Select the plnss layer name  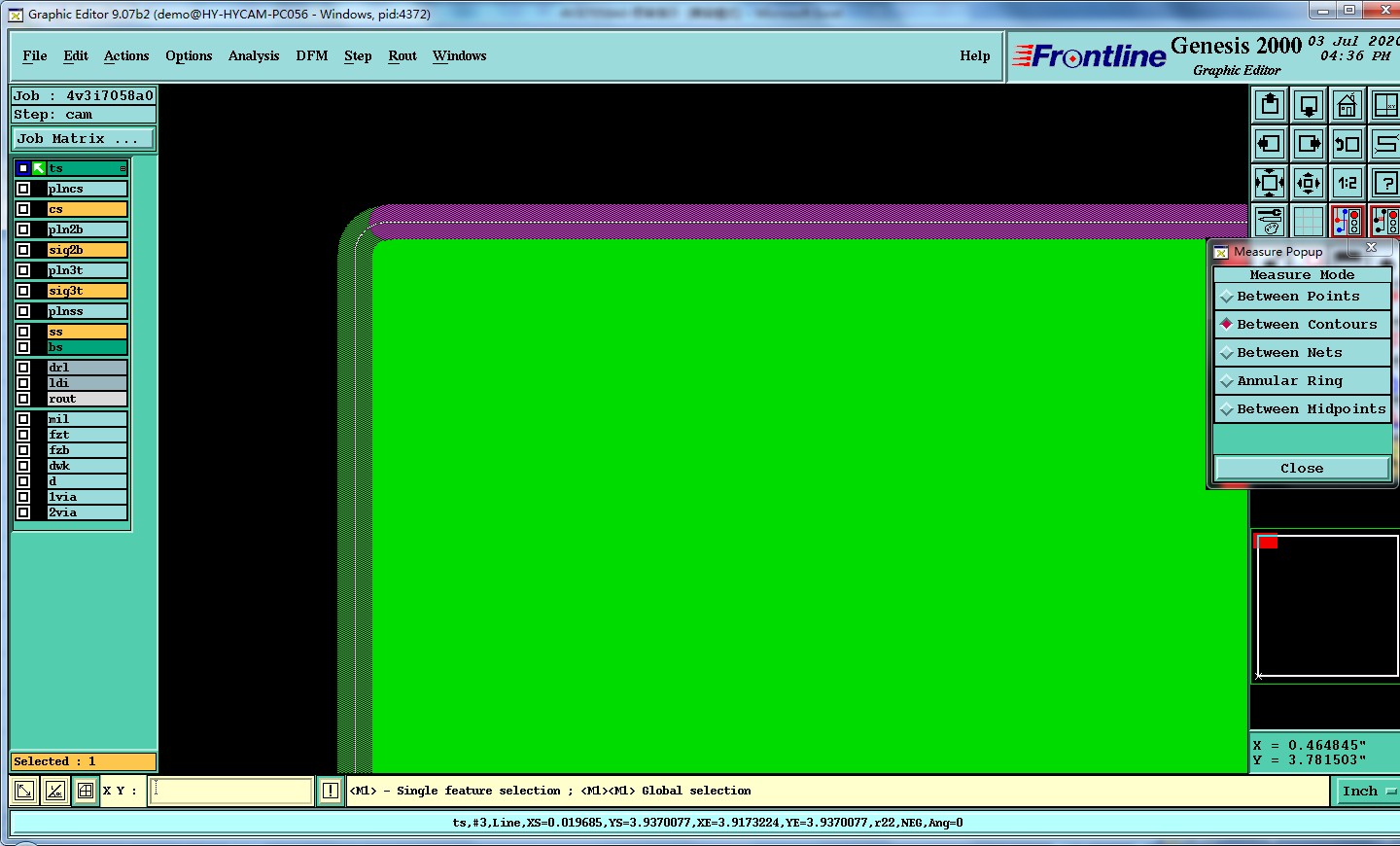click(x=87, y=311)
